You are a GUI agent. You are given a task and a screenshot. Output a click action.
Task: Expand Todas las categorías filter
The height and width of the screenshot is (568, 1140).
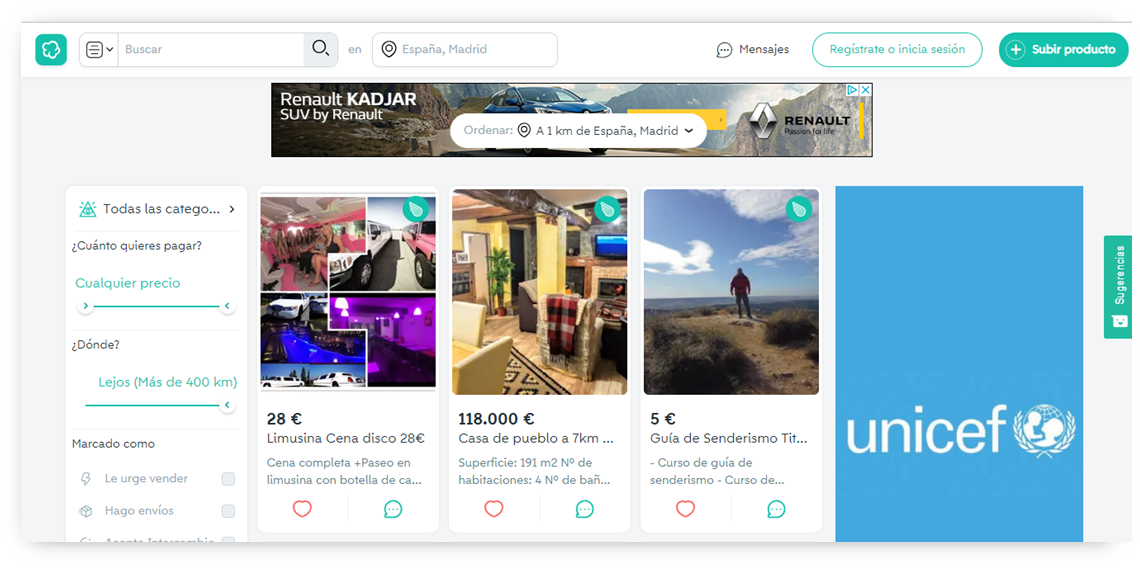157,209
